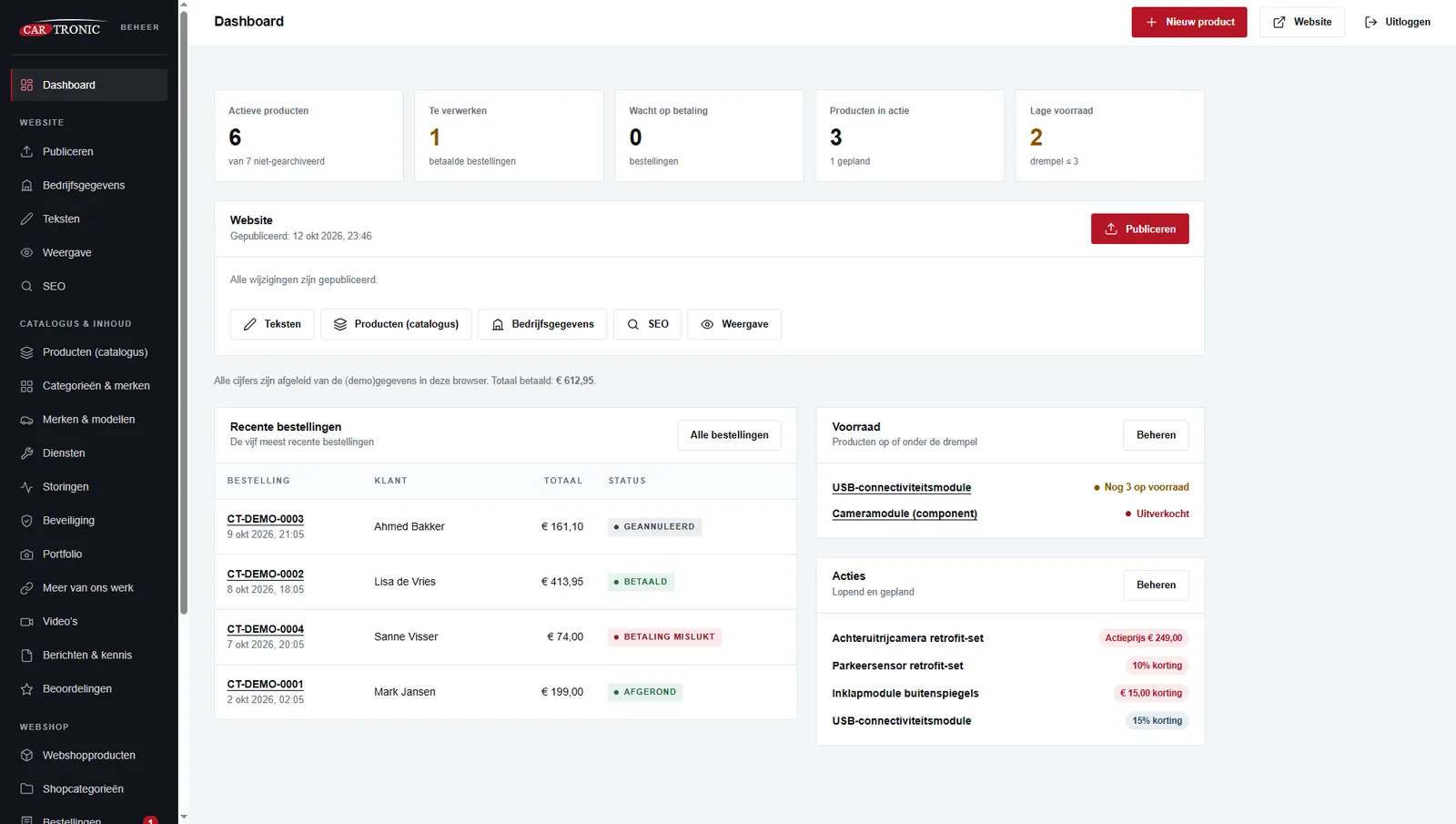Create a new product with Nieuw product
This screenshot has height=824, width=1456.
[1189, 22]
